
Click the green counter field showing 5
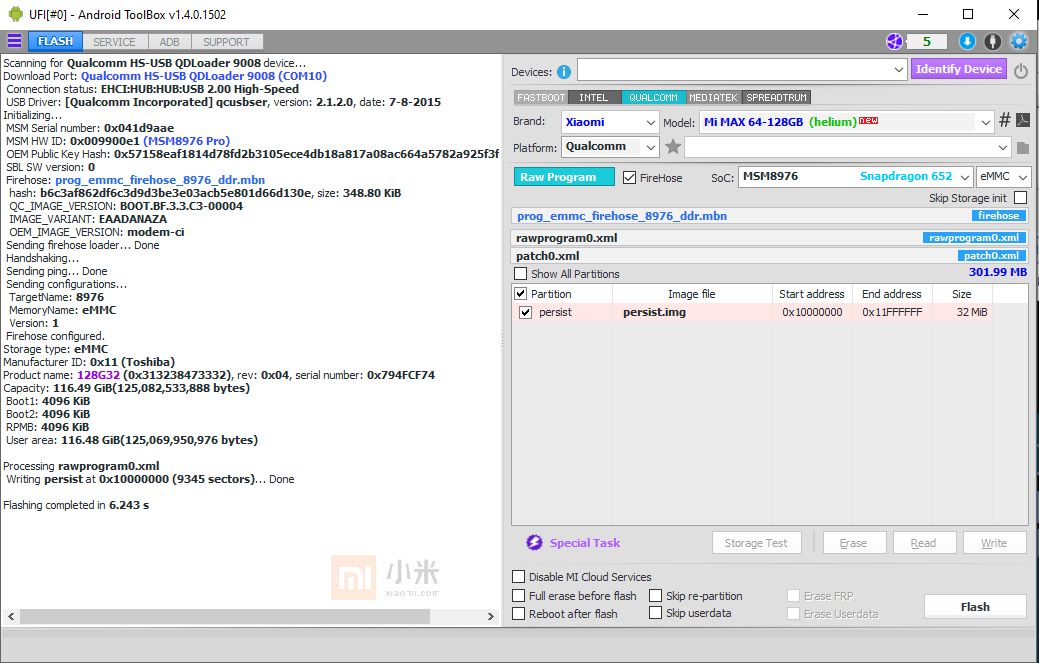[926, 41]
